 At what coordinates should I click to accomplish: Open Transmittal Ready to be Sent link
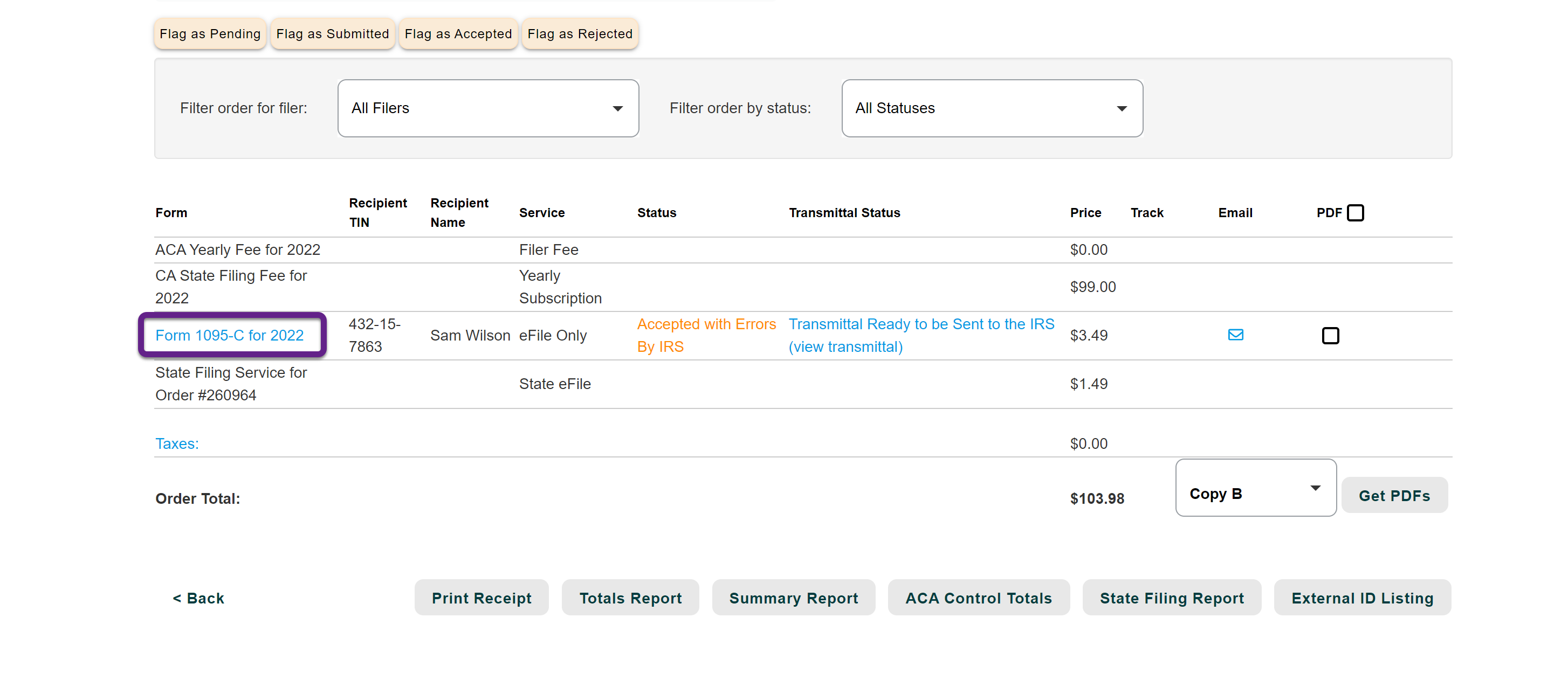click(921, 324)
